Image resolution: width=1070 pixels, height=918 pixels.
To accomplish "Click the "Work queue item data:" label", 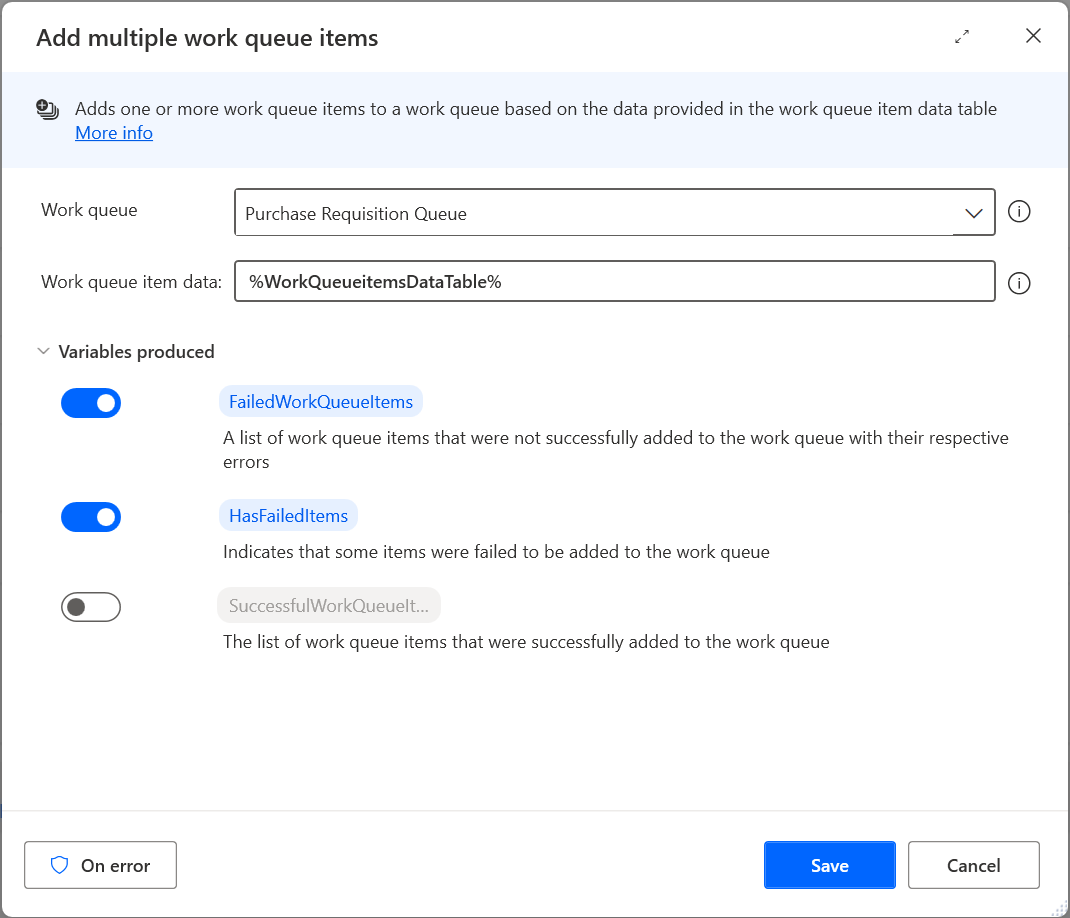I will (132, 282).
